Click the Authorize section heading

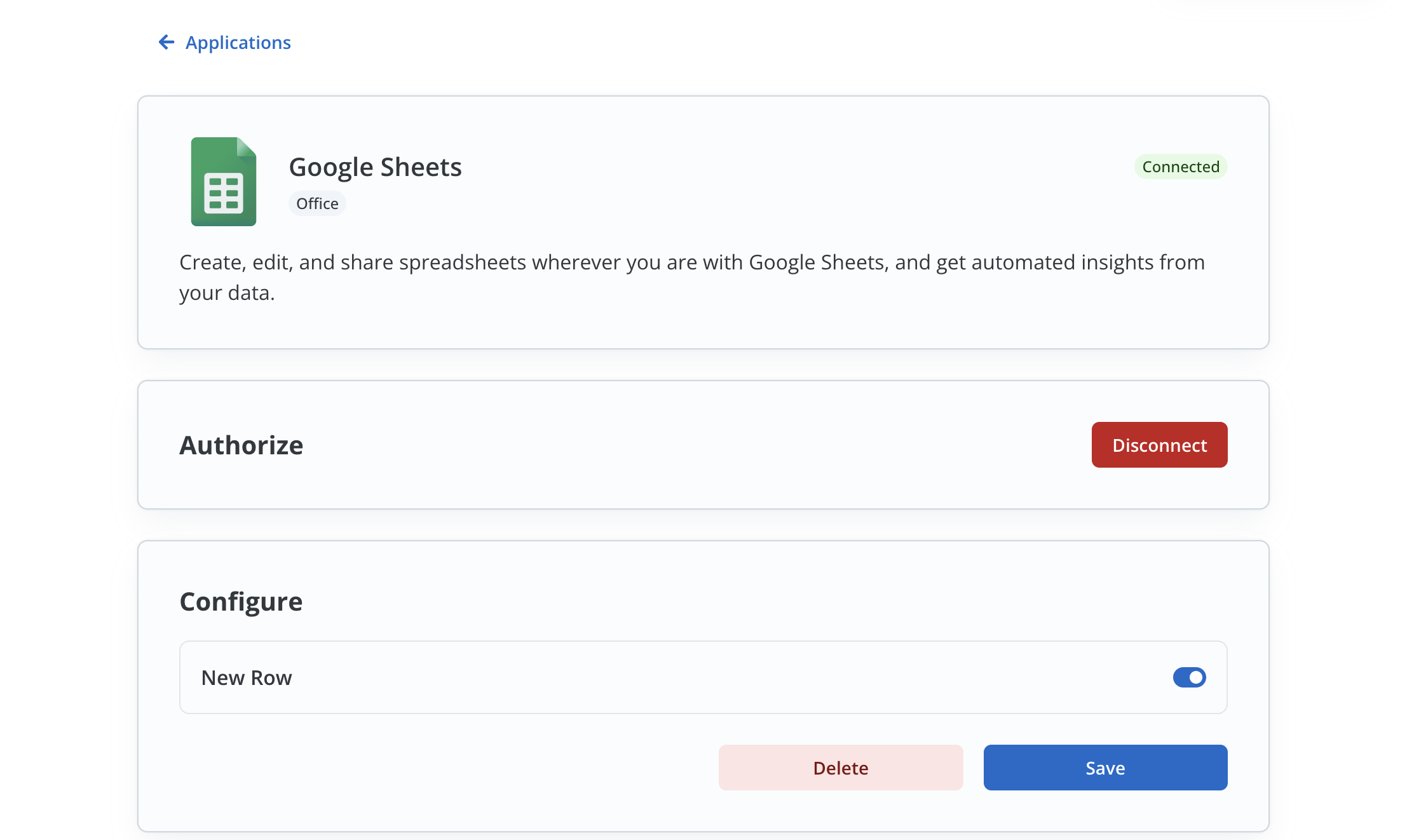(x=241, y=445)
